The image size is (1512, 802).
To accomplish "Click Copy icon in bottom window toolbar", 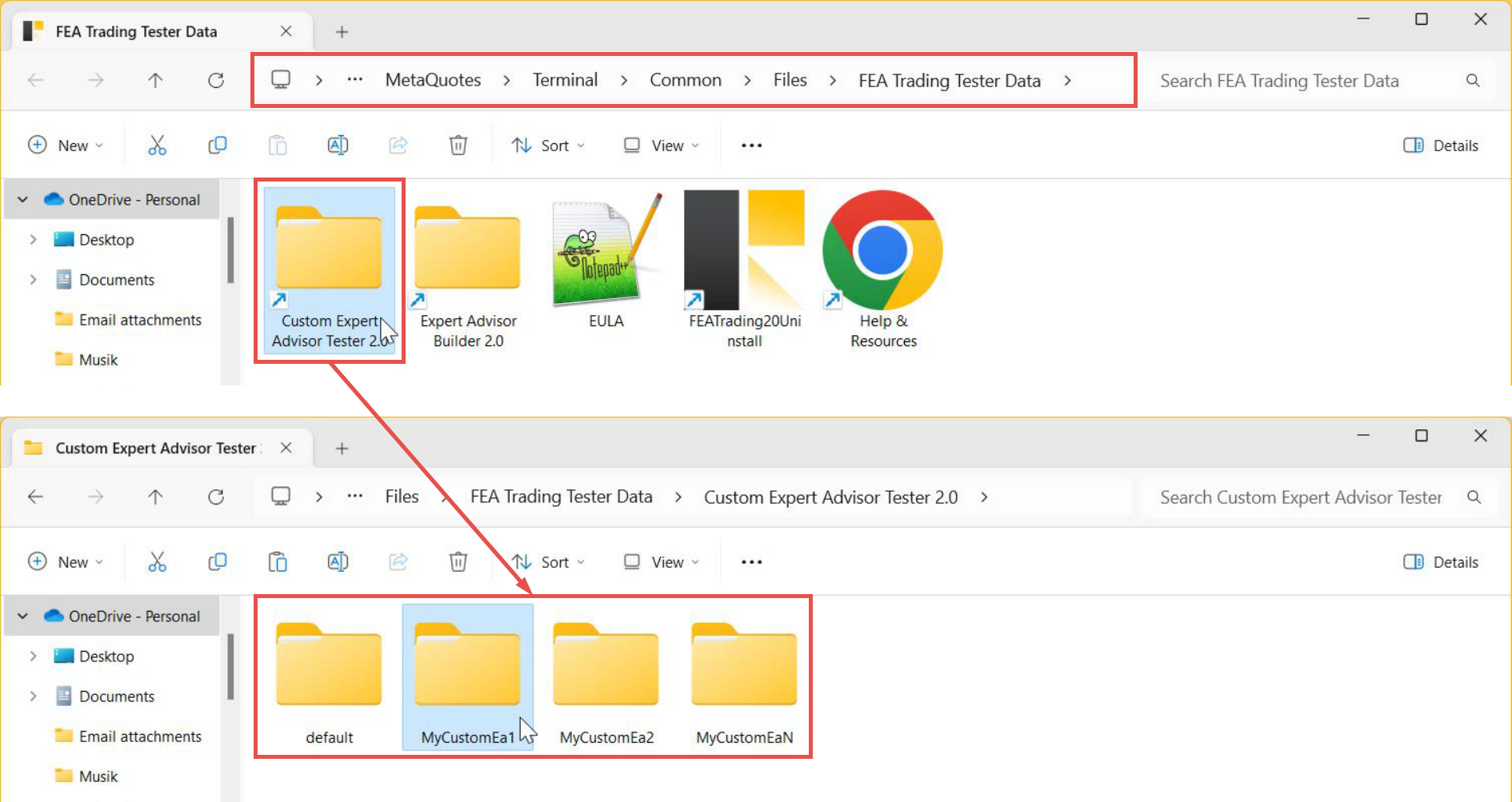I will (217, 562).
